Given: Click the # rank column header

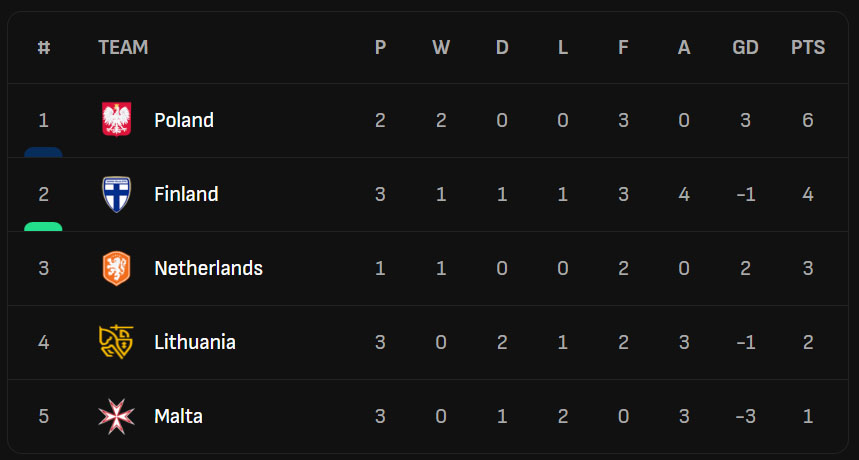Looking at the screenshot, I should coord(44,48).
